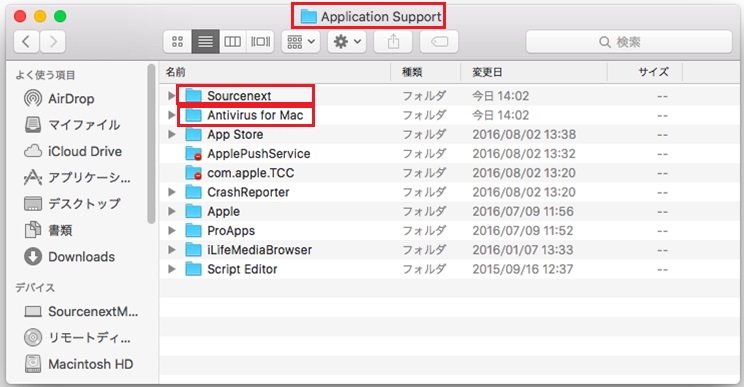This screenshot has height=387, width=744.
Task: Switch to icon view
Action: 177,42
